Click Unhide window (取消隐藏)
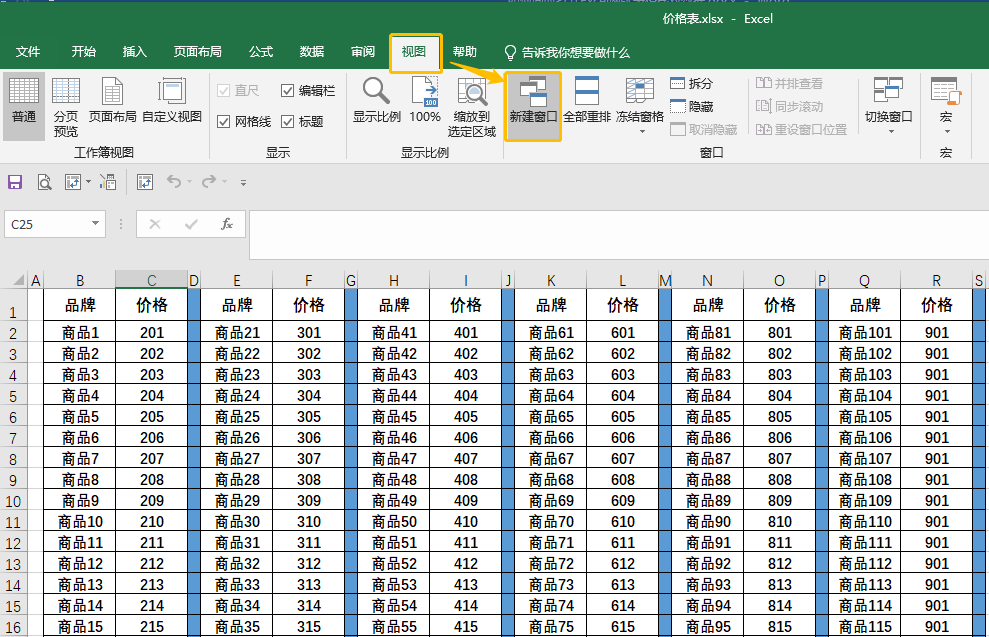This screenshot has height=637, width=989. click(x=704, y=129)
